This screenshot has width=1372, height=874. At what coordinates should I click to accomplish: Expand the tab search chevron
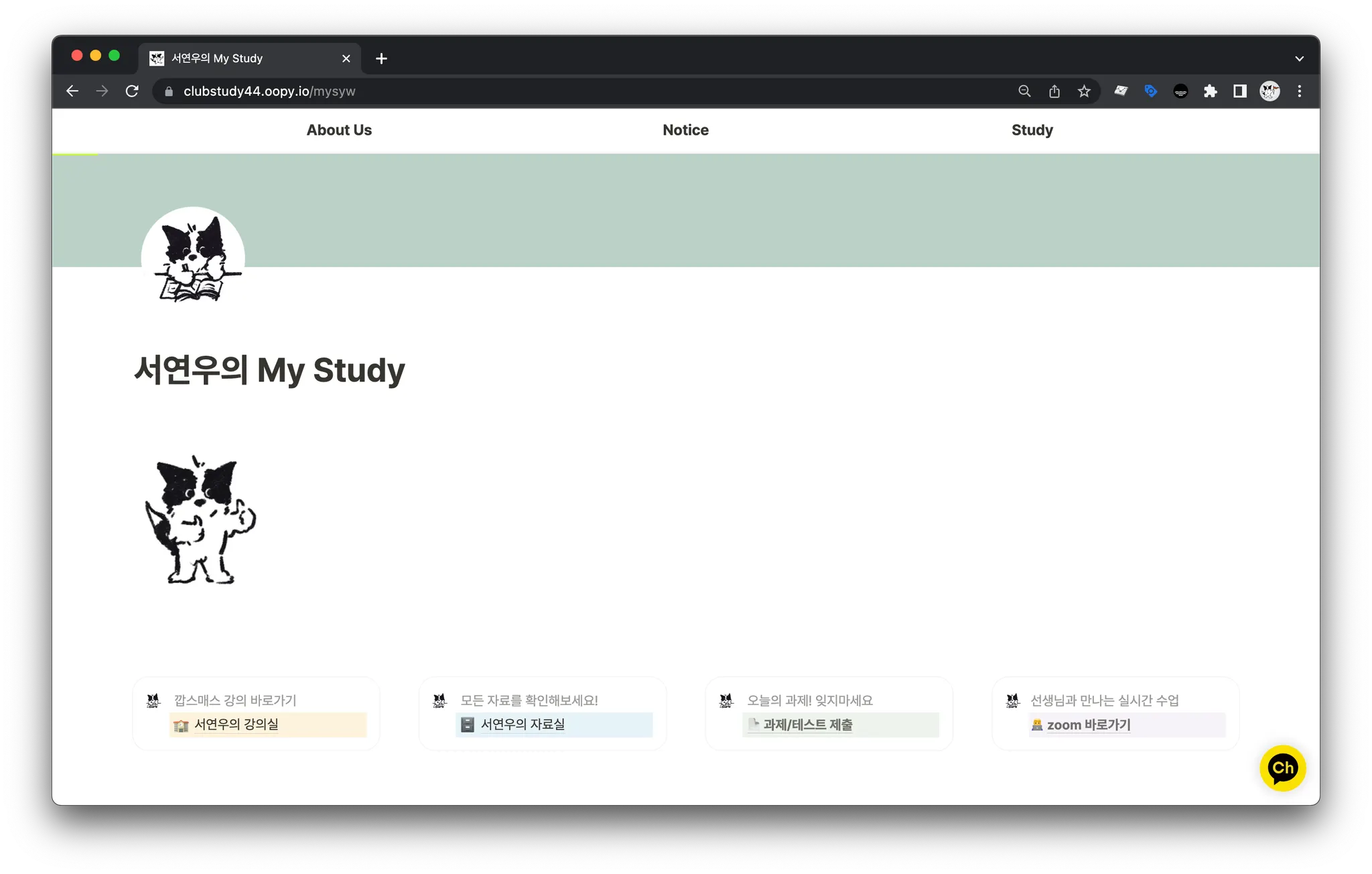(x=1300, y=59)
